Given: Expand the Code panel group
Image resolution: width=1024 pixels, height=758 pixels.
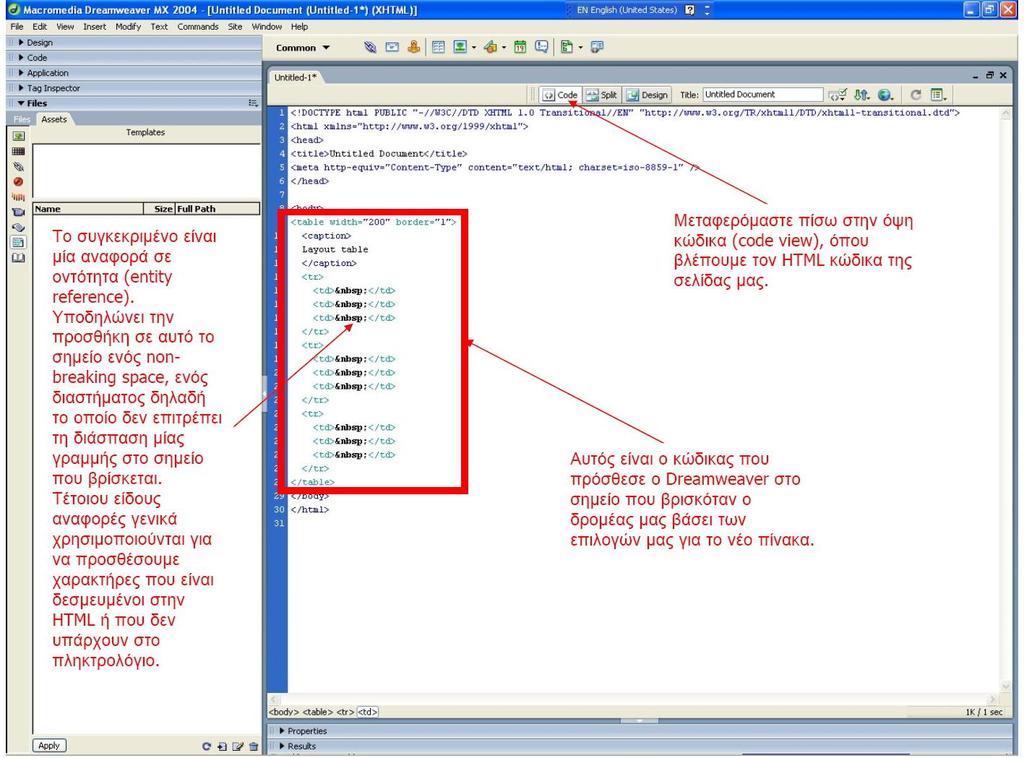Looking at the screenshot, I should [x=22, y=57].
